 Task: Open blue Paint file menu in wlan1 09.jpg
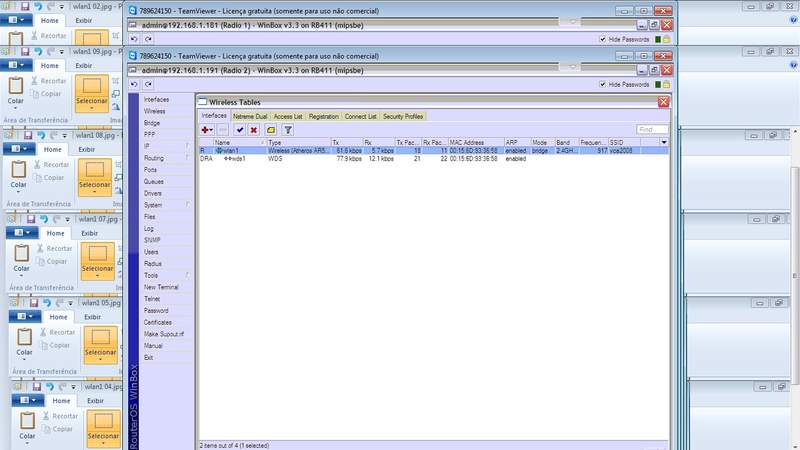(x=16, y=65)
